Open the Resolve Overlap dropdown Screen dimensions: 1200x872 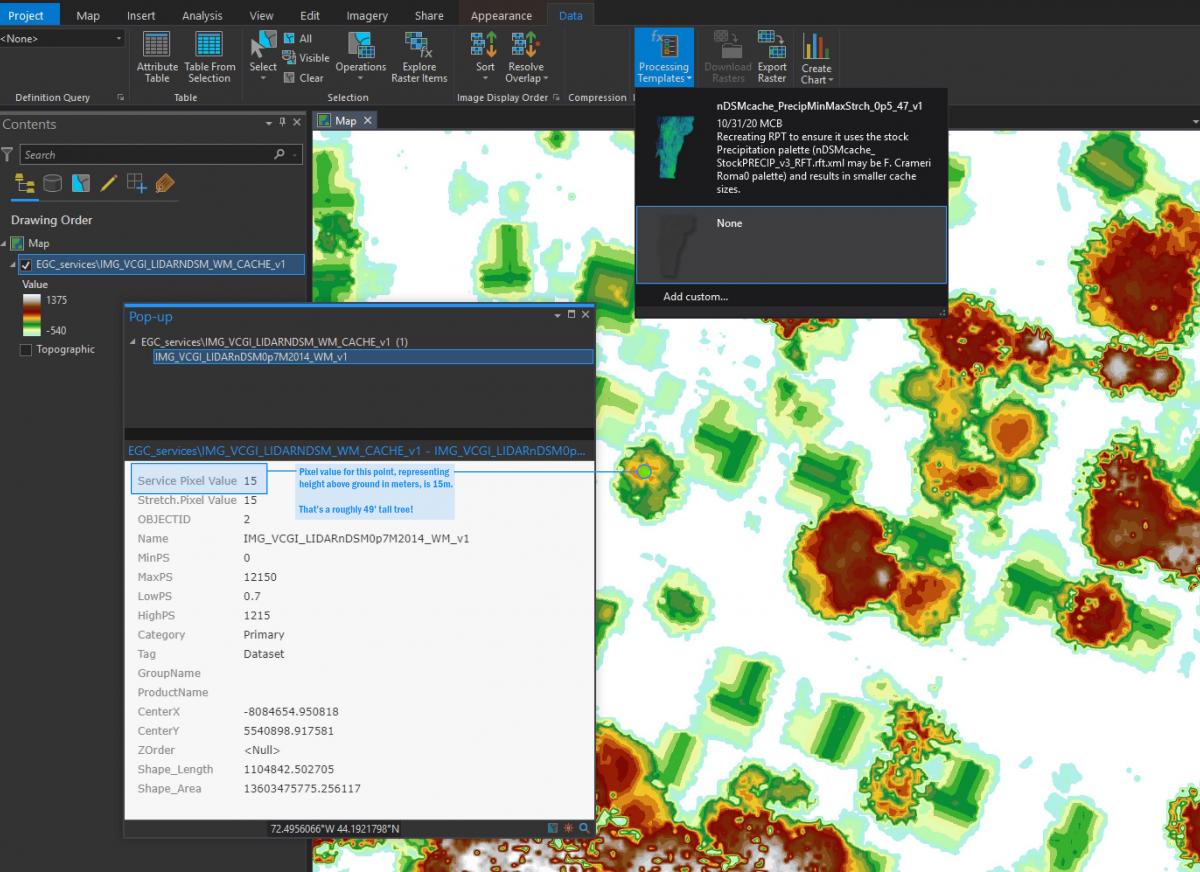tap(524, 57)
